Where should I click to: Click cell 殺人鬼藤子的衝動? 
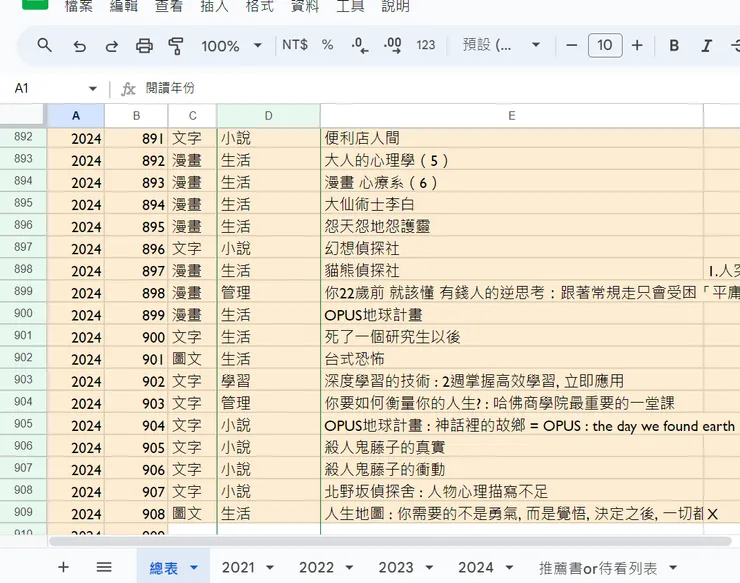[512, 470]
